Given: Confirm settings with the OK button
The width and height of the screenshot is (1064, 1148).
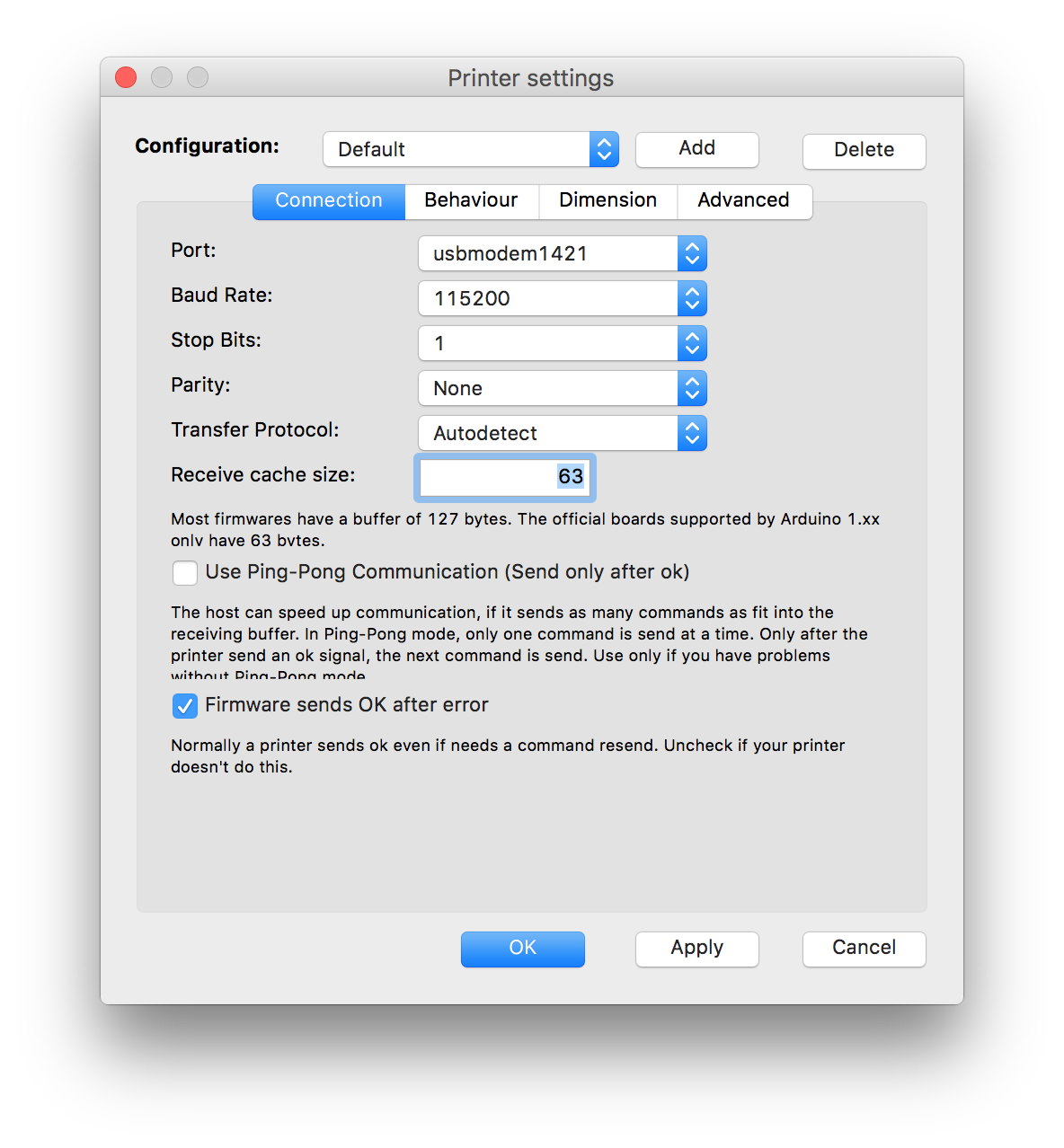Looking at the screenshot, I should tap(522, 949).
